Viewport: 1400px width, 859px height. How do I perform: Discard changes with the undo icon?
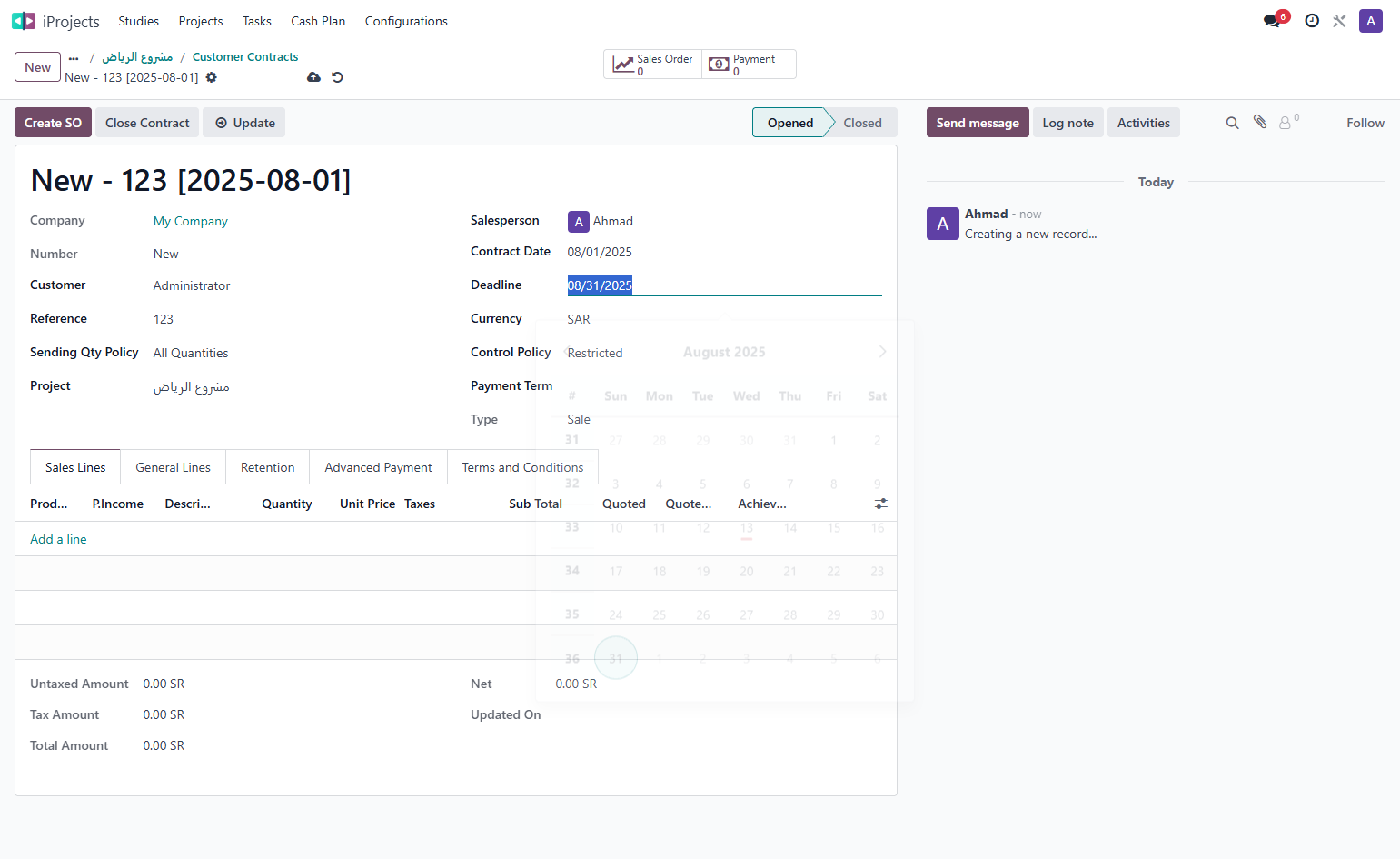click(x=337, y=77)
